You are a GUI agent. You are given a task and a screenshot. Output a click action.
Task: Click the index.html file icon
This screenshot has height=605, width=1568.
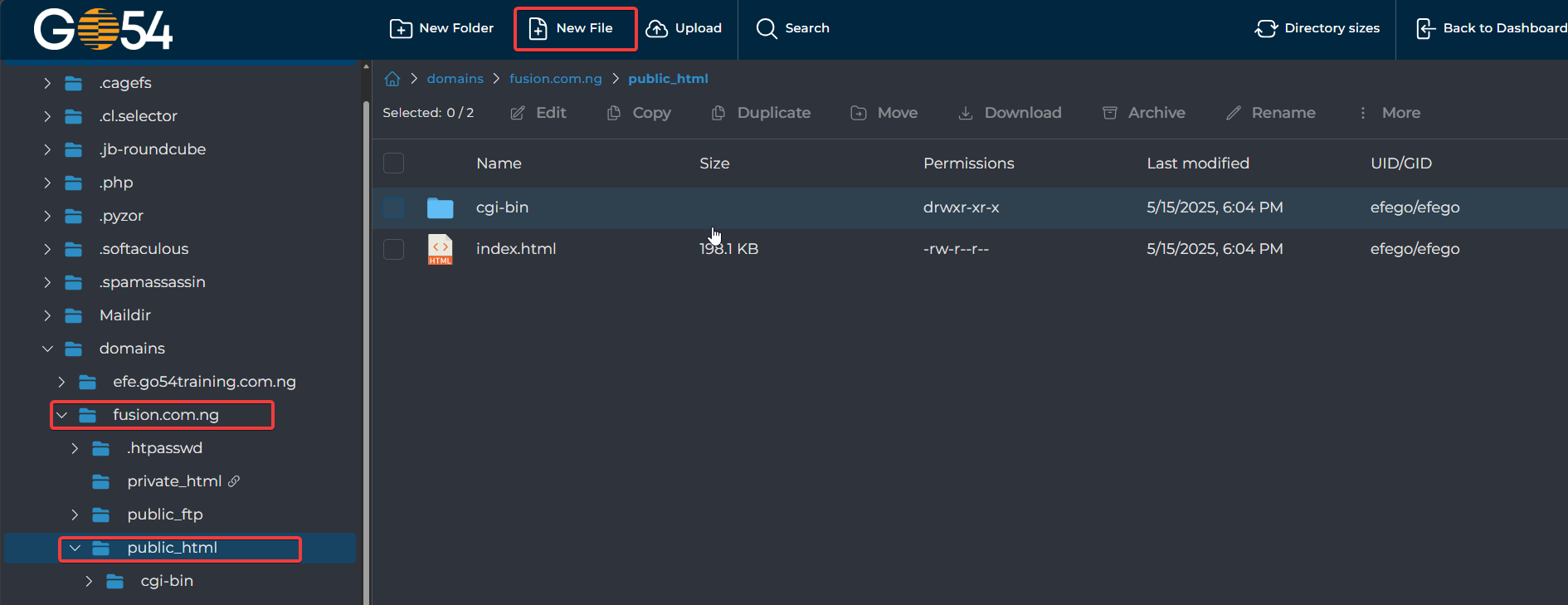[440, 249]
